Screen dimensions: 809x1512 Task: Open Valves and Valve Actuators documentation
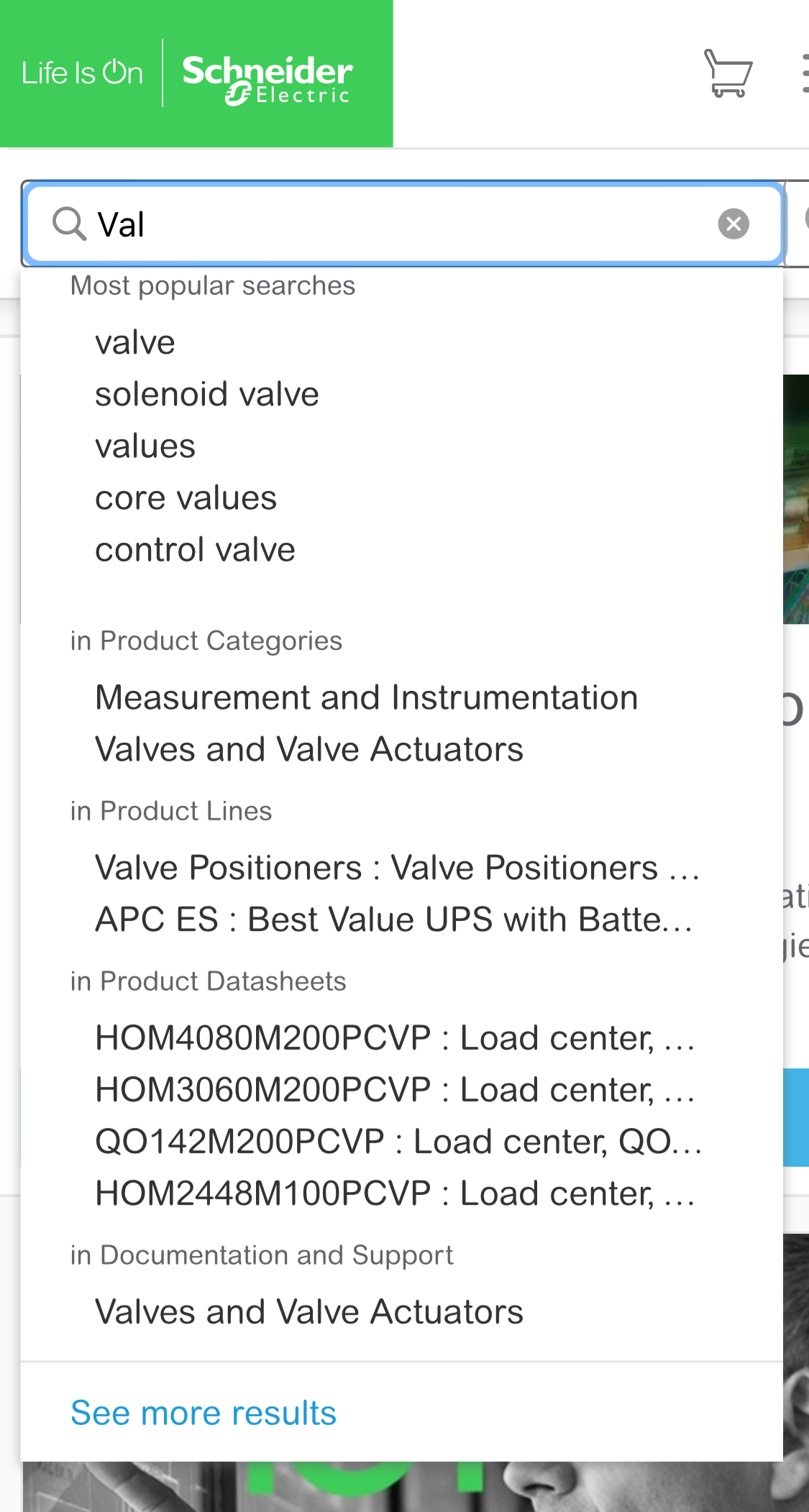click(x=309, y=1311)
